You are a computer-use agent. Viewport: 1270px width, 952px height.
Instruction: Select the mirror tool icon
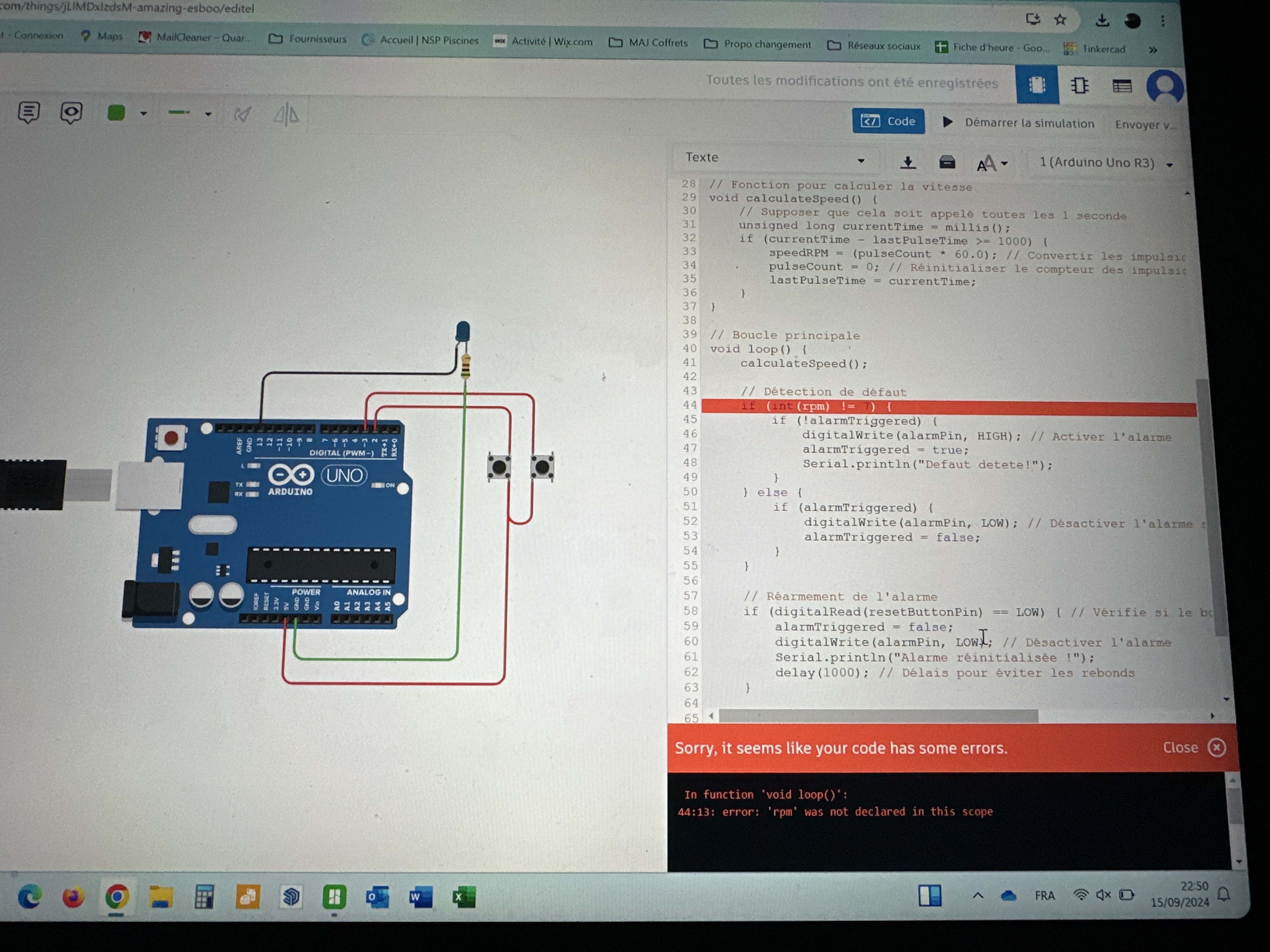286,115
